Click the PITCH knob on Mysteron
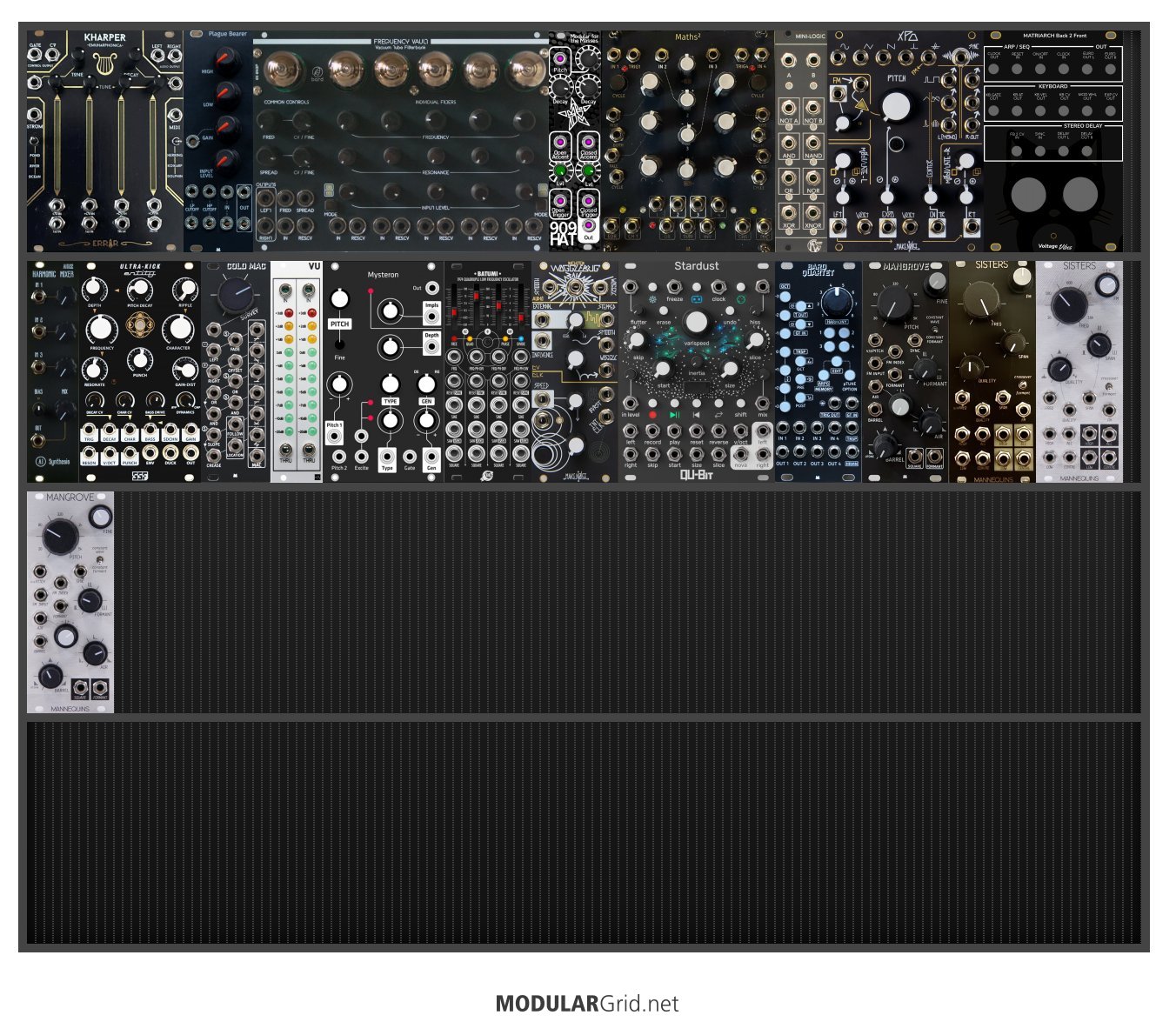The height and width of the screenshot is (1022, 1176). tap(339, 299)
